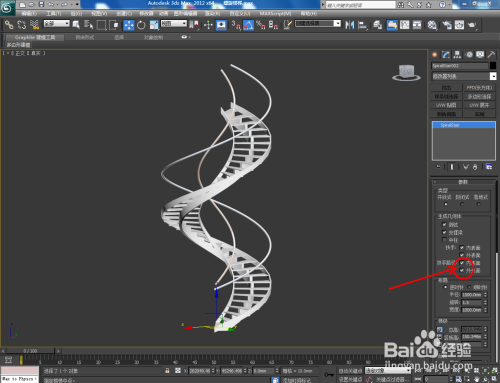
Task: Activate the Select and Move tool
Action: 129,25
